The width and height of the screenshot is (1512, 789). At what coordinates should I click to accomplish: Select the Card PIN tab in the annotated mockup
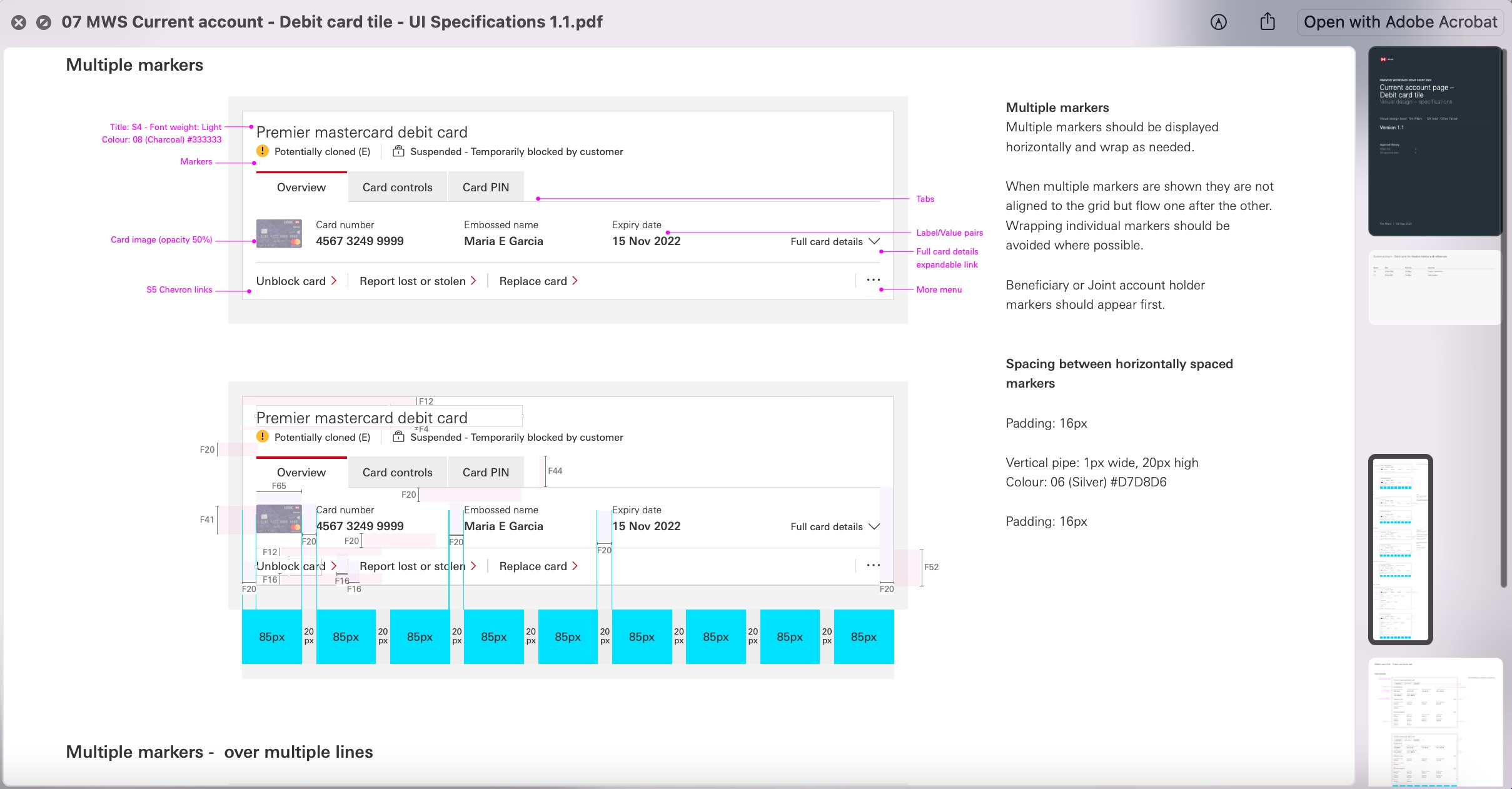click(x=486, y=187)
